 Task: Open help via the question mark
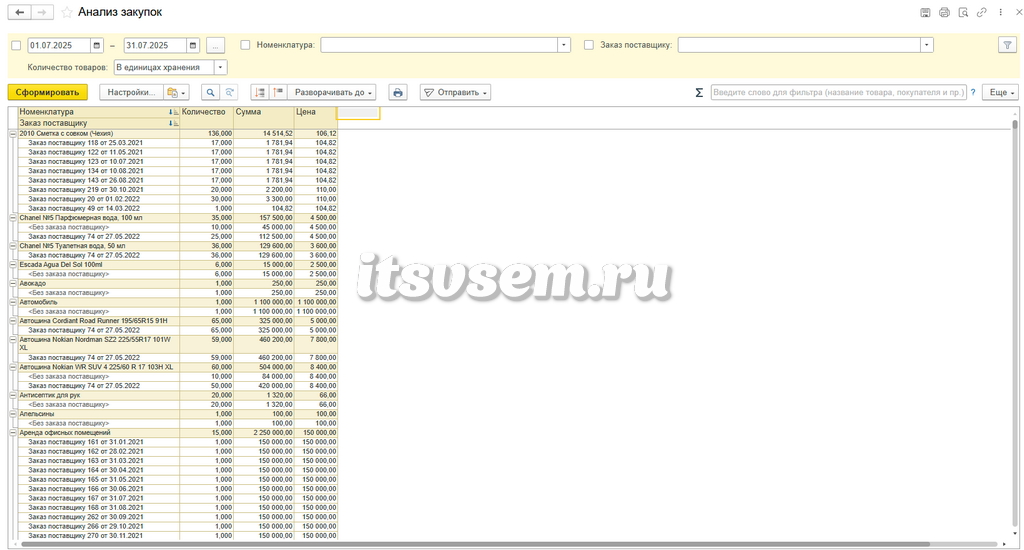(973, 93)
